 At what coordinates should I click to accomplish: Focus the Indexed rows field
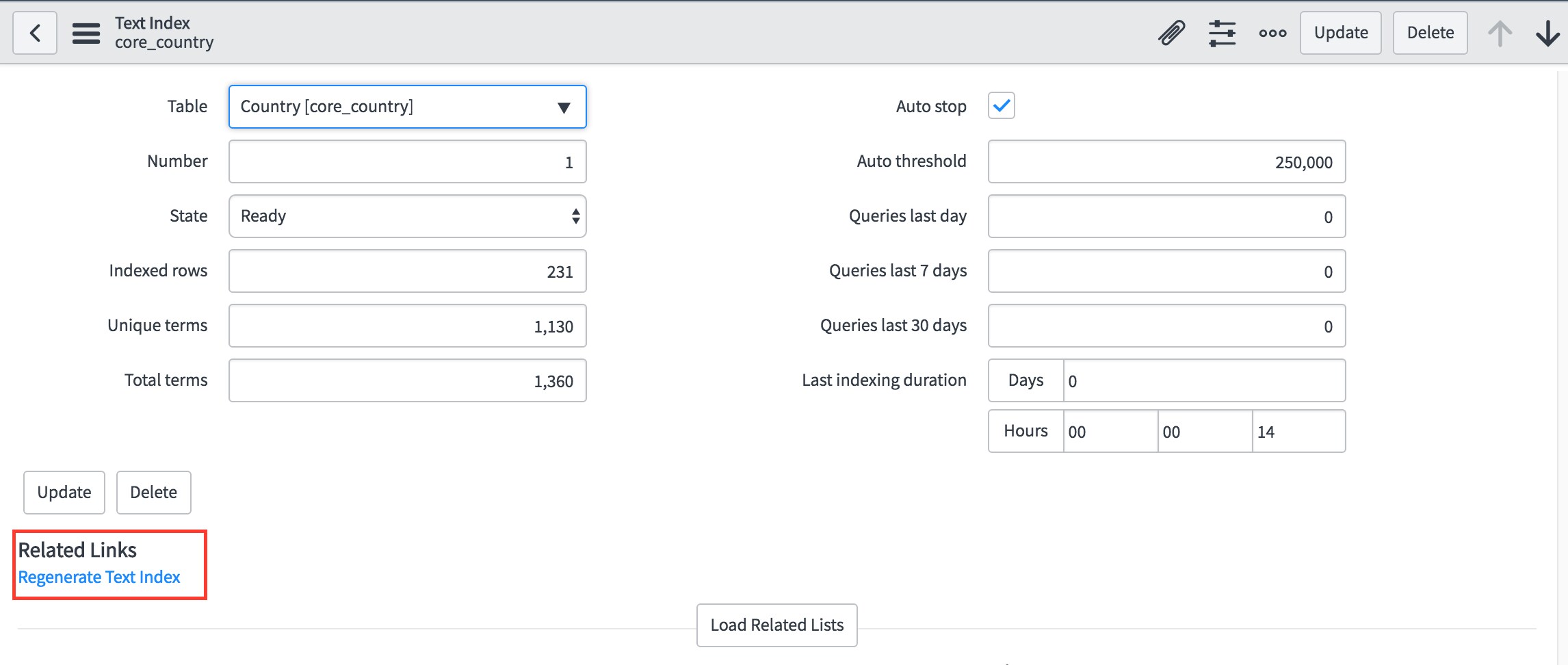coord(407,271)
